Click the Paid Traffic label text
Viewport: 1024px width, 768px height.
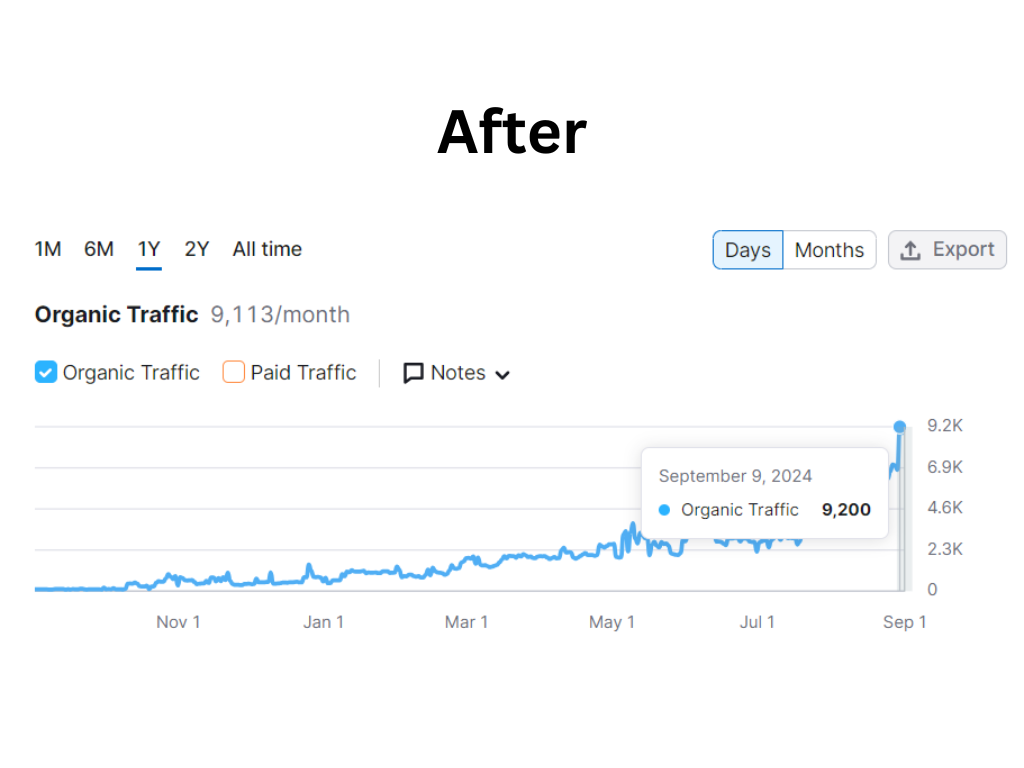tap(303, 373)
